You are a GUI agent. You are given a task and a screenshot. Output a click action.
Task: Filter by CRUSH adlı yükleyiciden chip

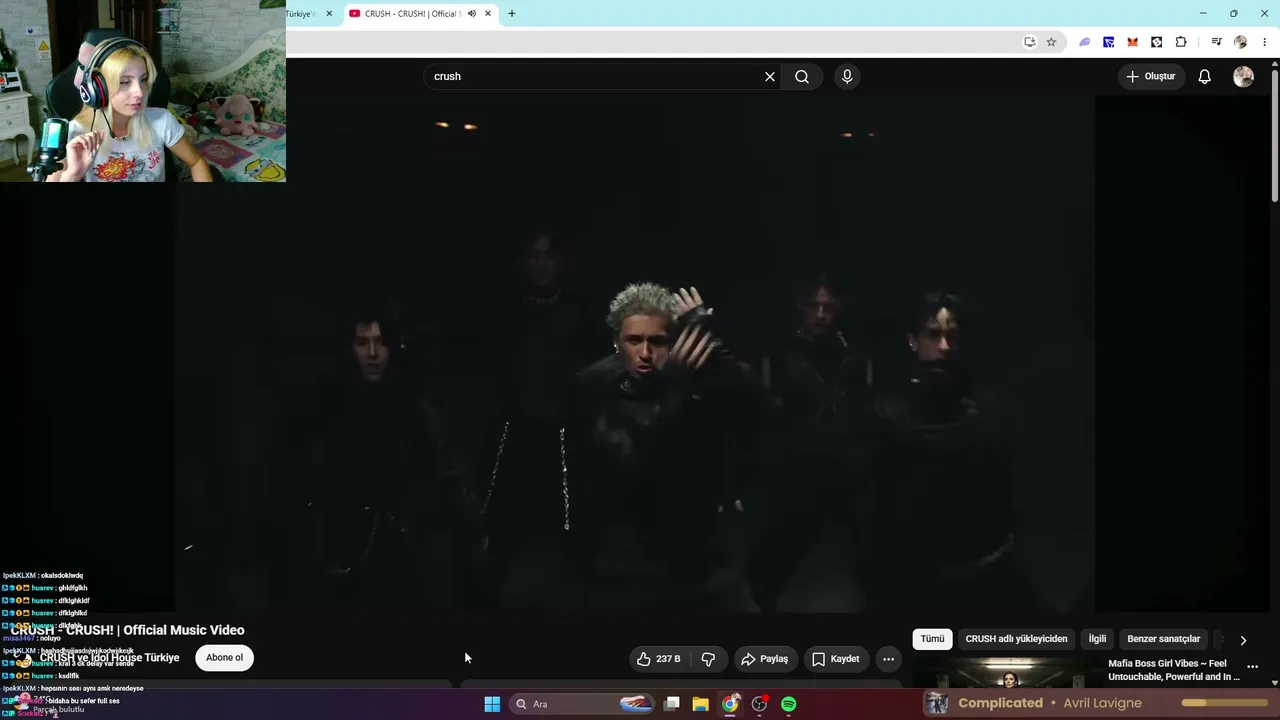point(1016,639)
